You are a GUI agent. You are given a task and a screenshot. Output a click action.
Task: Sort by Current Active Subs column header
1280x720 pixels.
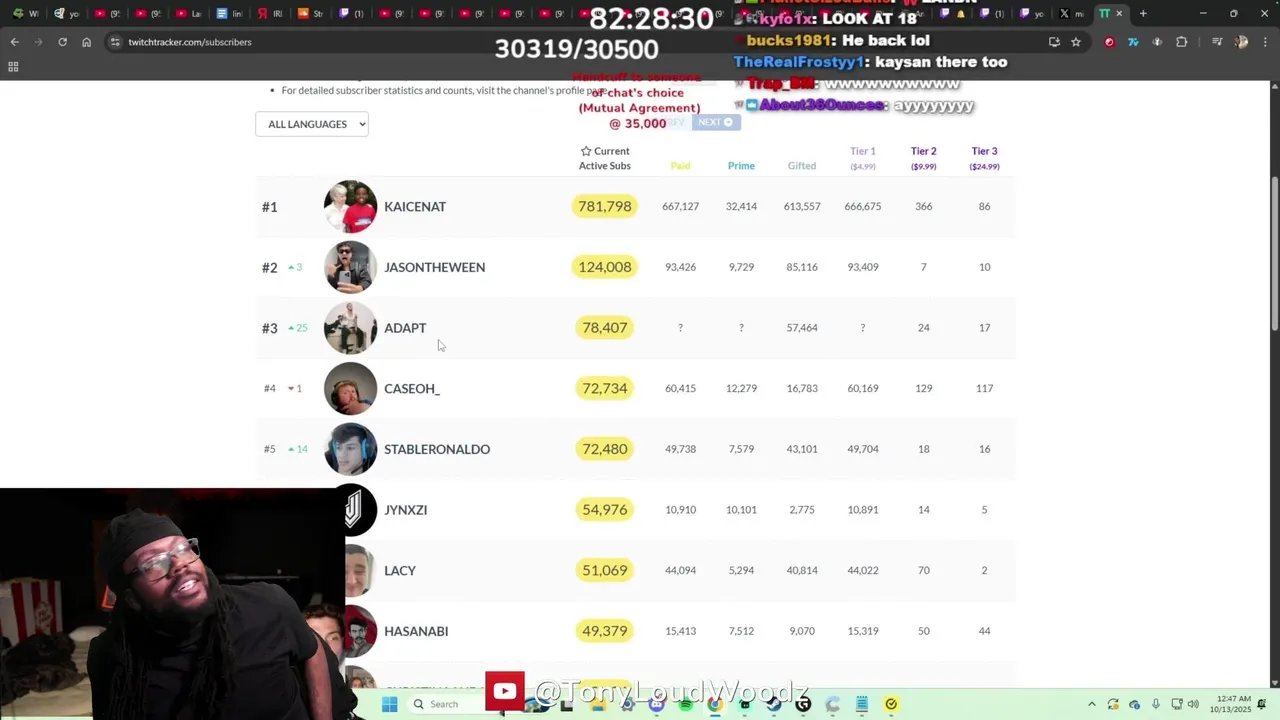[605, 158]
